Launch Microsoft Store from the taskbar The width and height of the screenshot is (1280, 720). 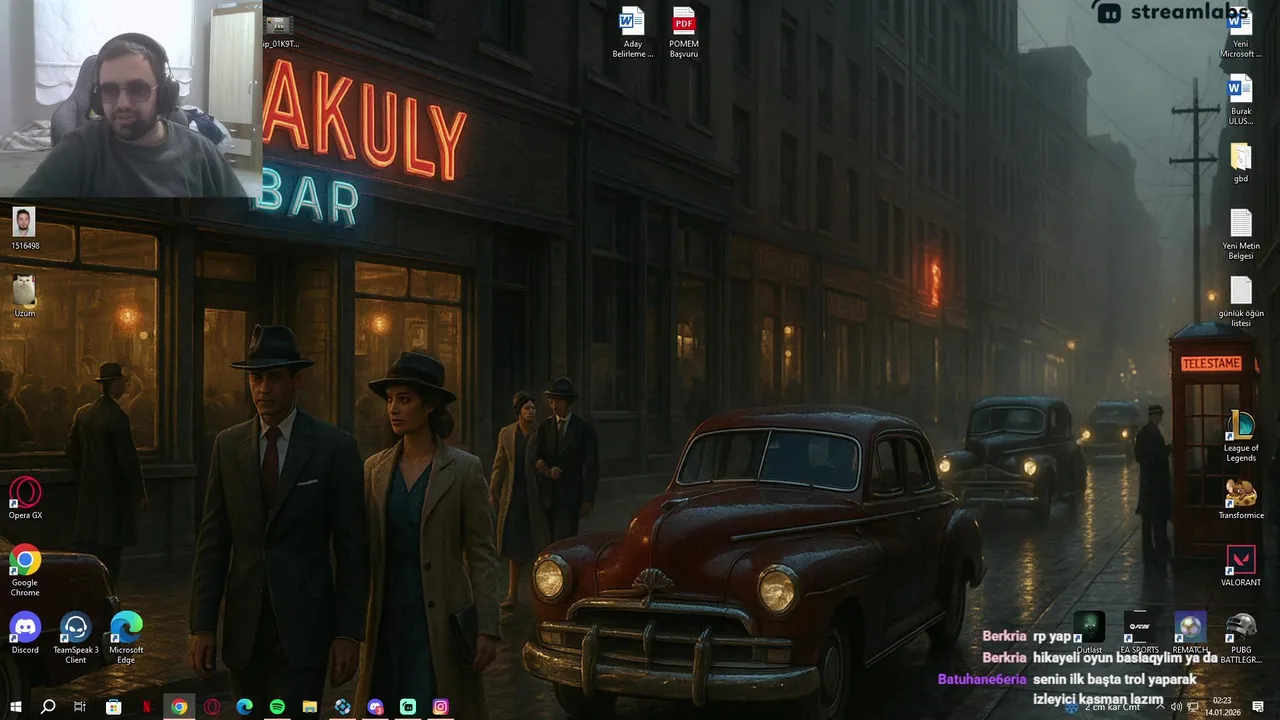click(x=113, y=707)
